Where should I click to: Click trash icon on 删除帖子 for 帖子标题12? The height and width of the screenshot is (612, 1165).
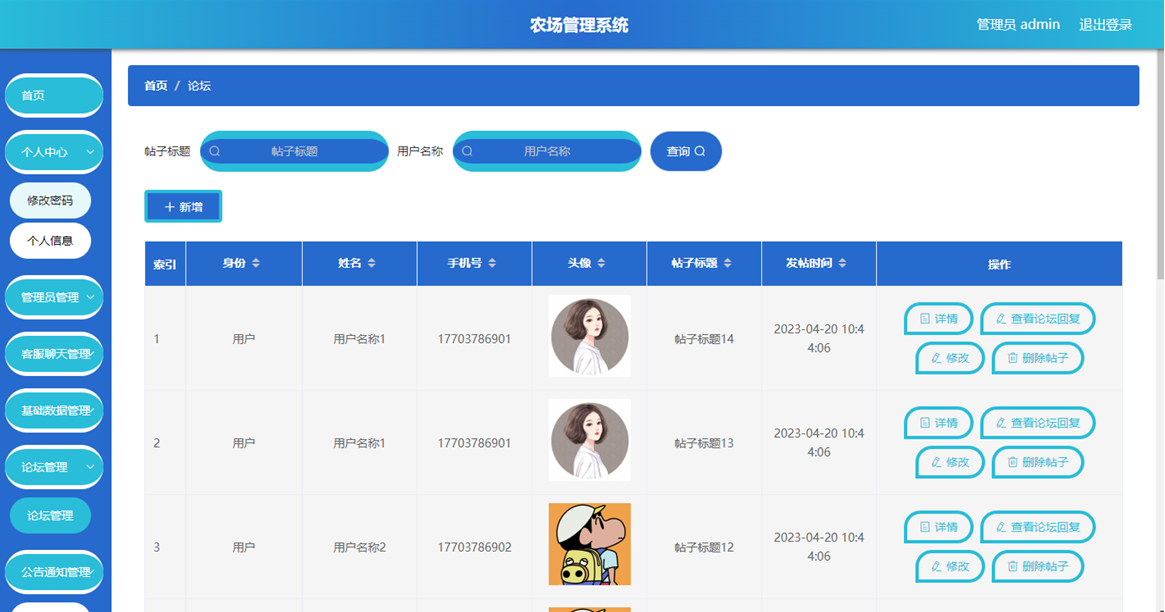coord(1012,566)
